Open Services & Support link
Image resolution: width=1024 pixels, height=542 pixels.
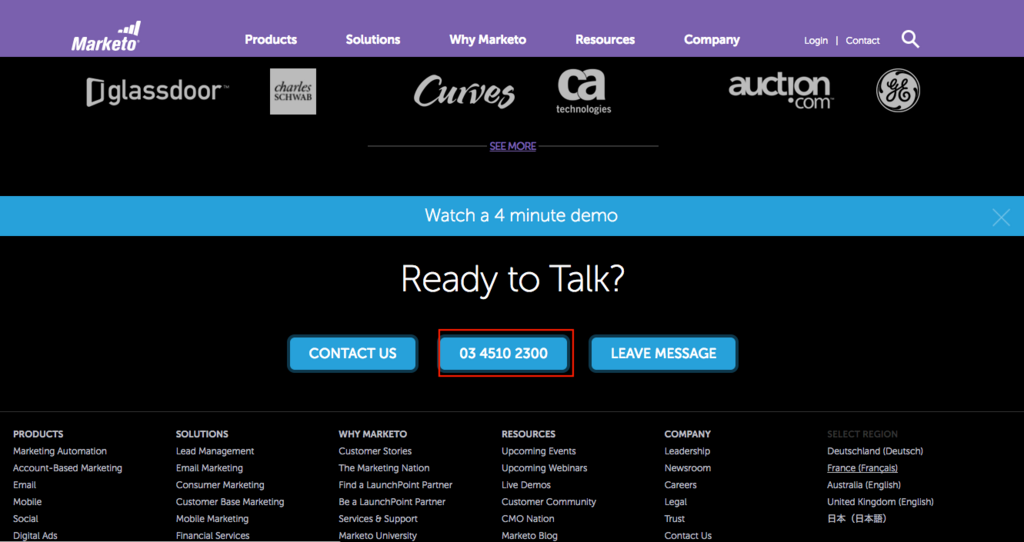378,519
